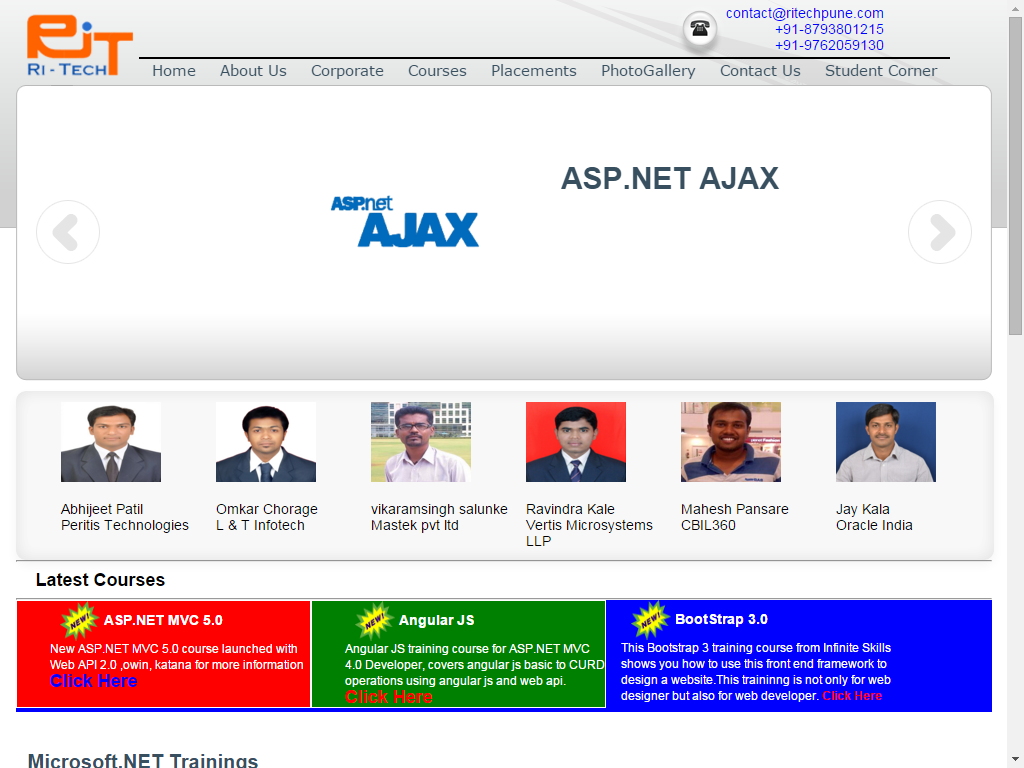Click 'Mahesh Pansare CBIL360' caption
This screenshot has width=1024, height=768.
735,517
